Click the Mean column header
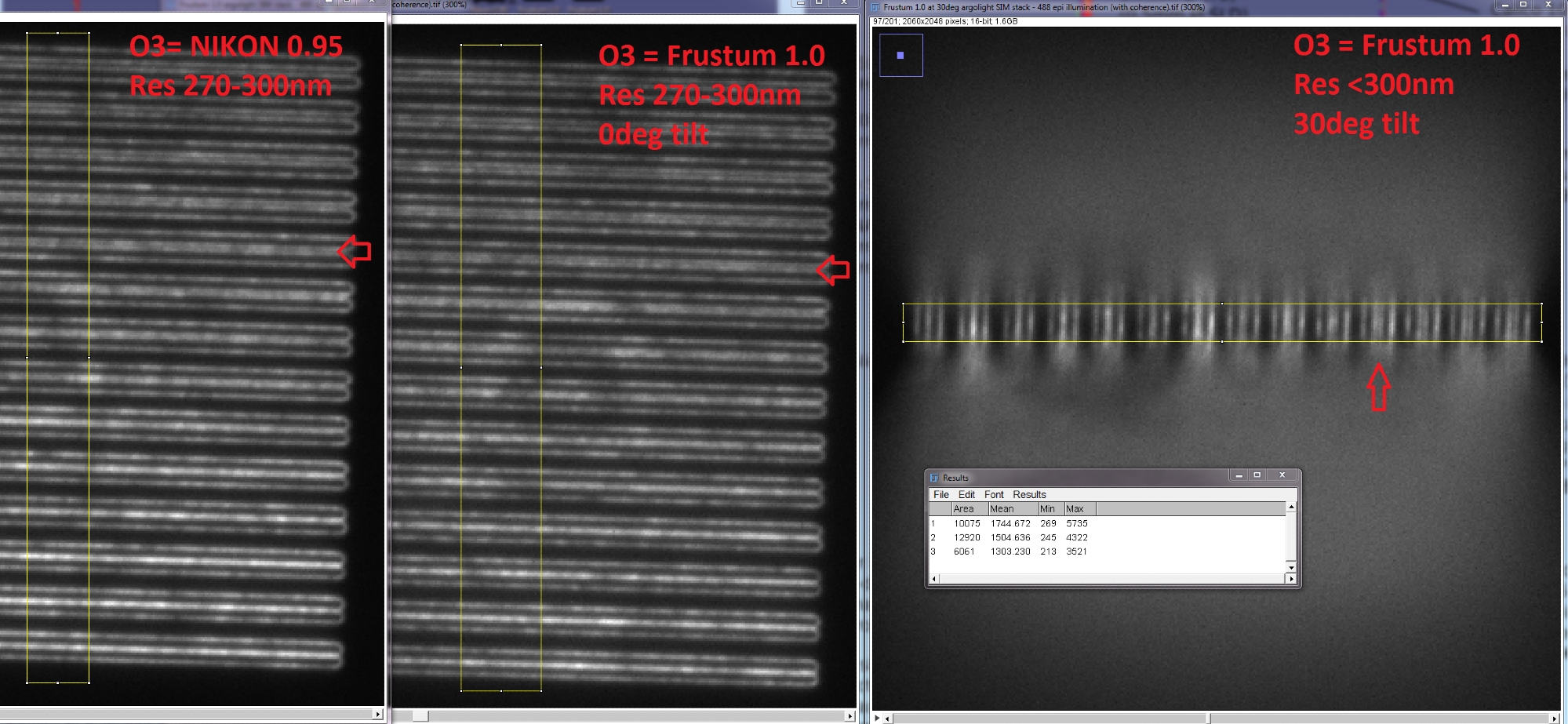 1002,509
